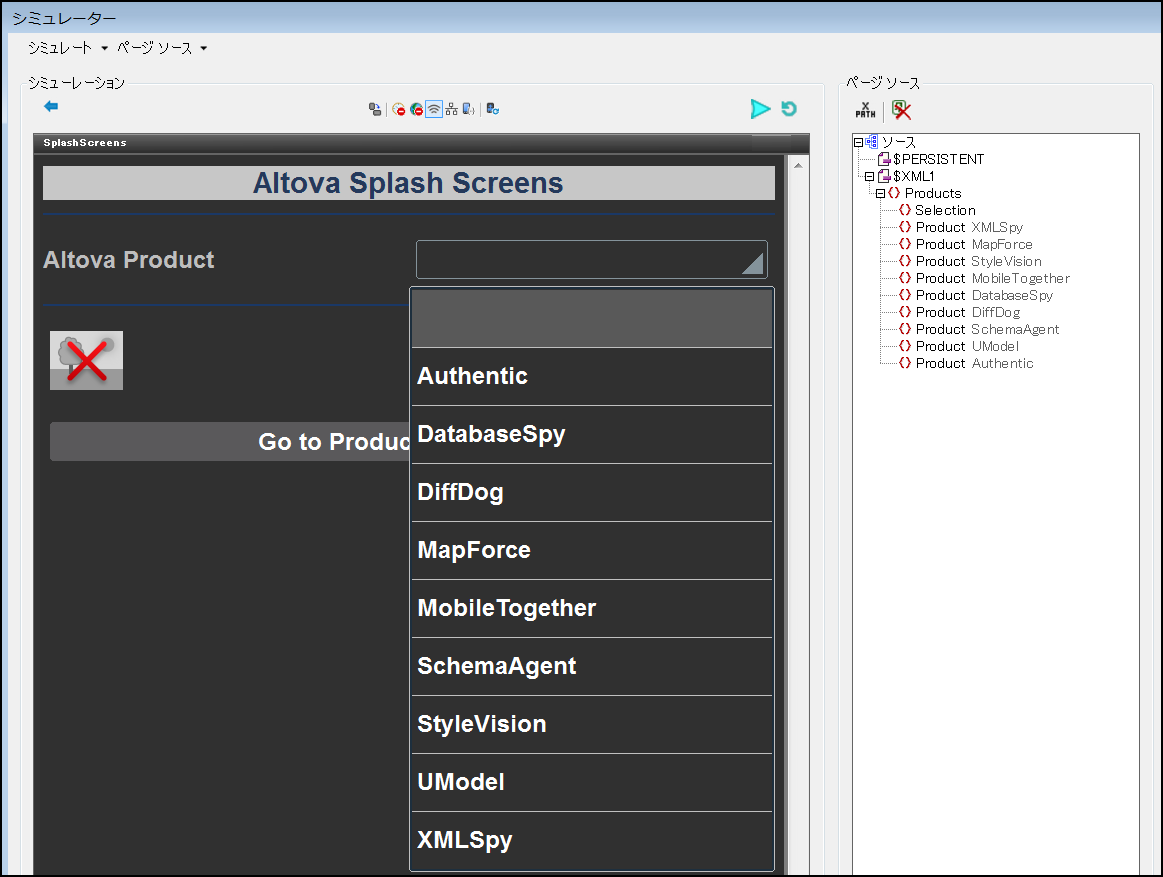Click the SplashScreens page title bar
The image size is (1163, 877).
(421, 143)
